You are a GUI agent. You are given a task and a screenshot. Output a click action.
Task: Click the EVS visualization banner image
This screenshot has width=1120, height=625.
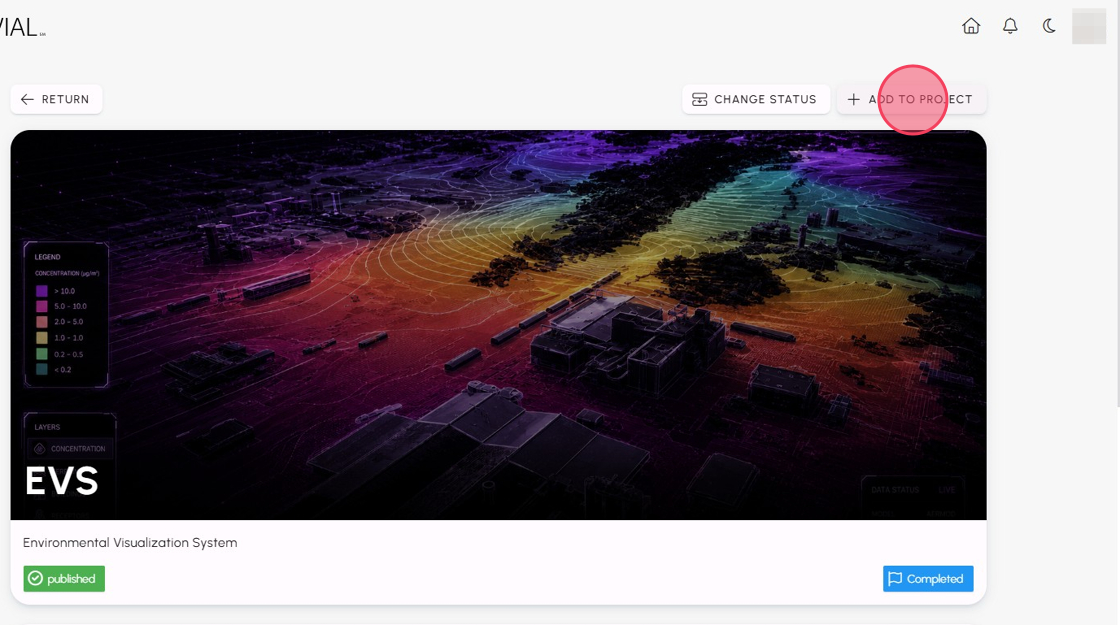click(x=499, y=325)
